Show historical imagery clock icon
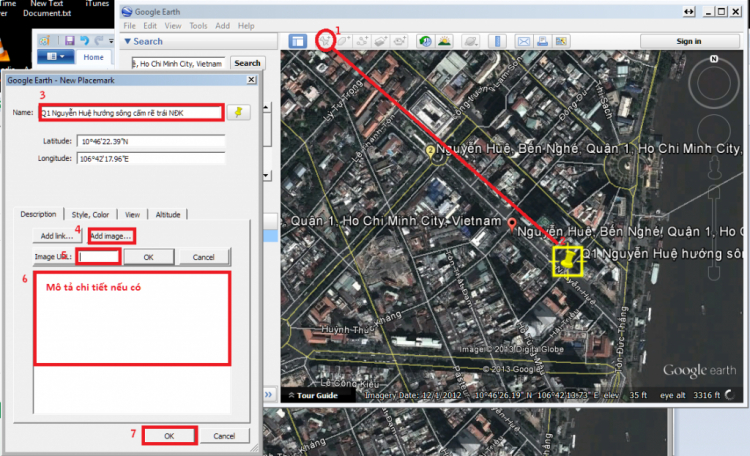 pos(425,41)
